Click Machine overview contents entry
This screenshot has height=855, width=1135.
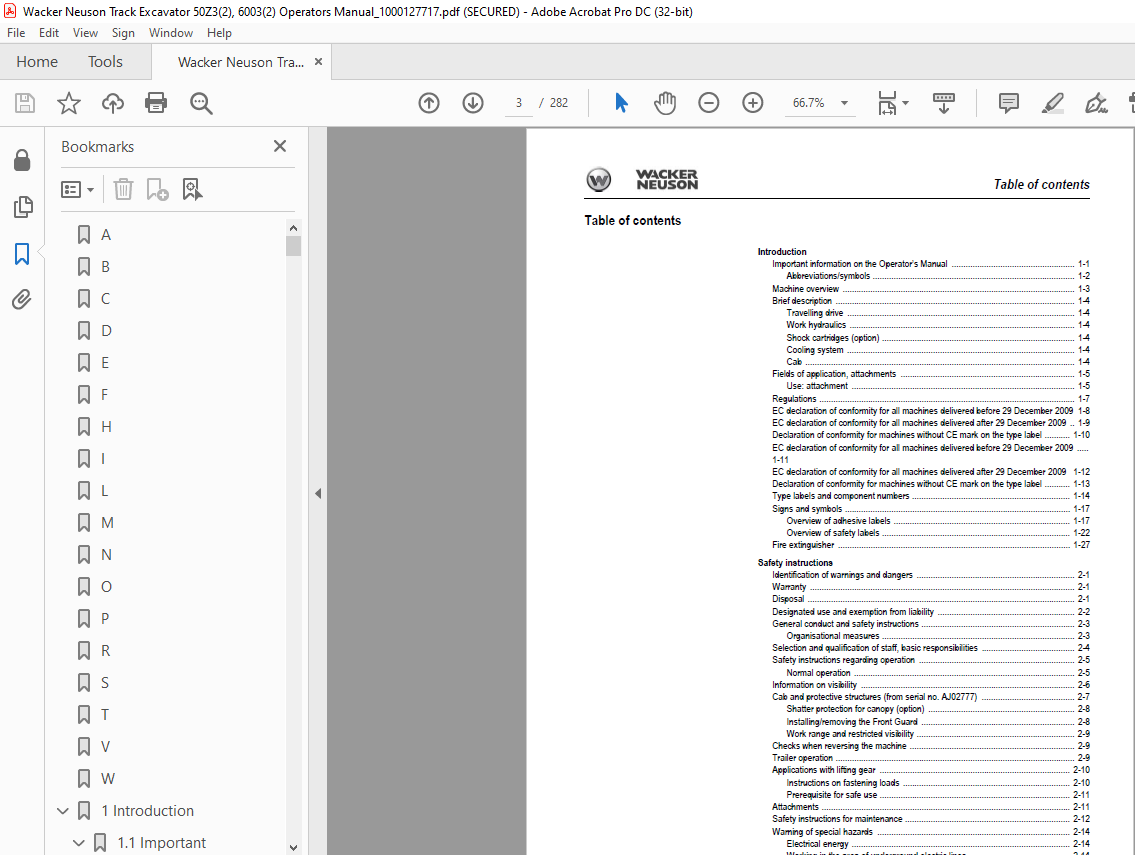(x=805, y=288)
